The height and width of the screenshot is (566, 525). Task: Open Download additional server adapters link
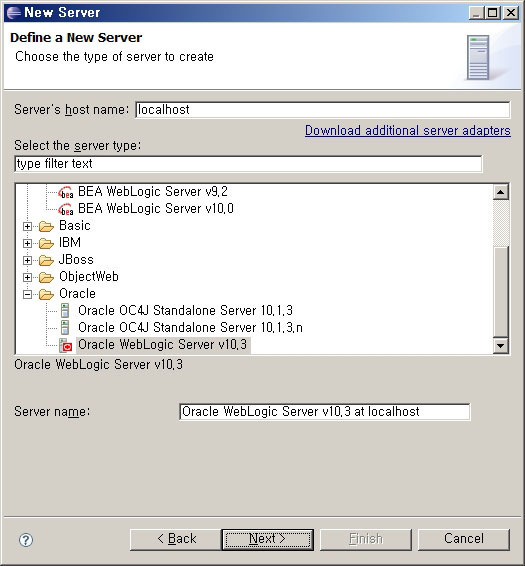[x=408, y=131]
